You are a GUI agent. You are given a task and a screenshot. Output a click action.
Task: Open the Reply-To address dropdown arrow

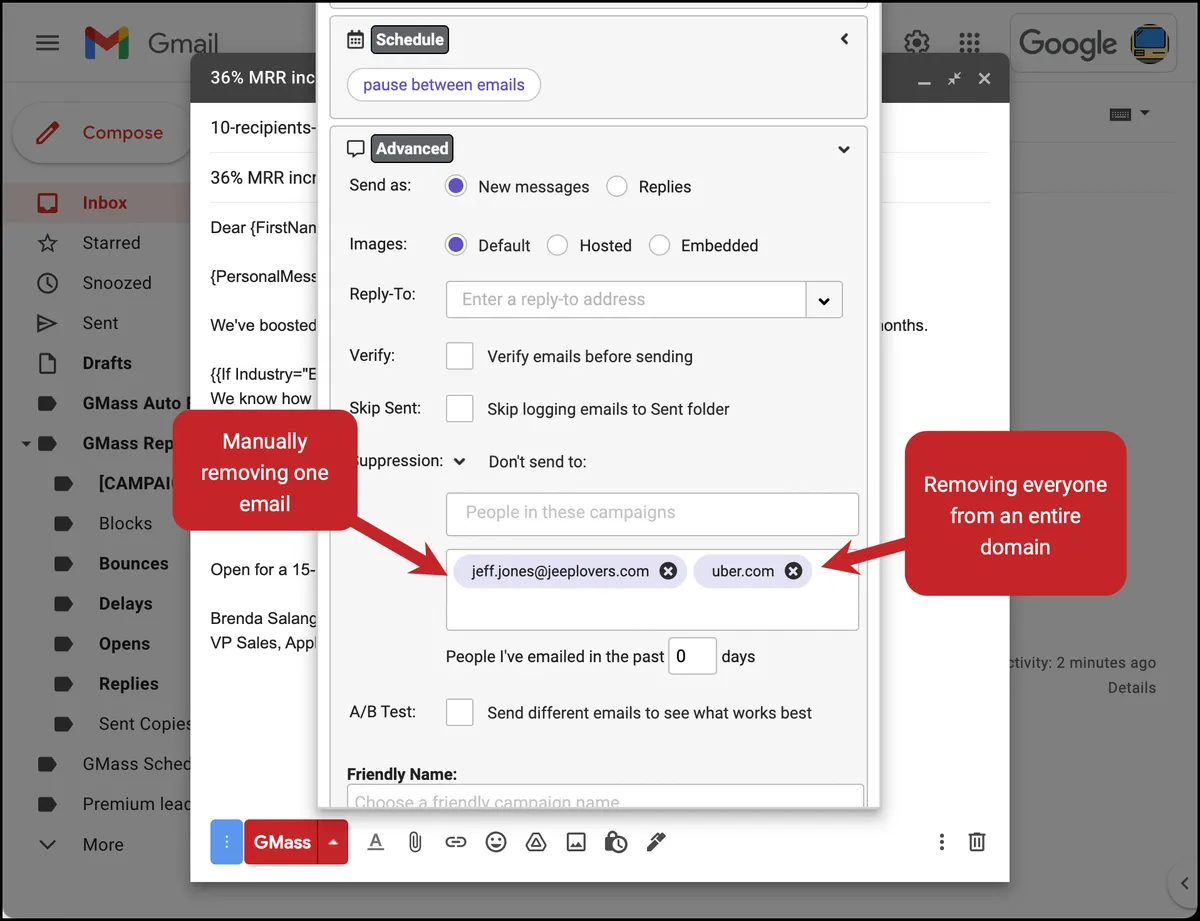825,299
